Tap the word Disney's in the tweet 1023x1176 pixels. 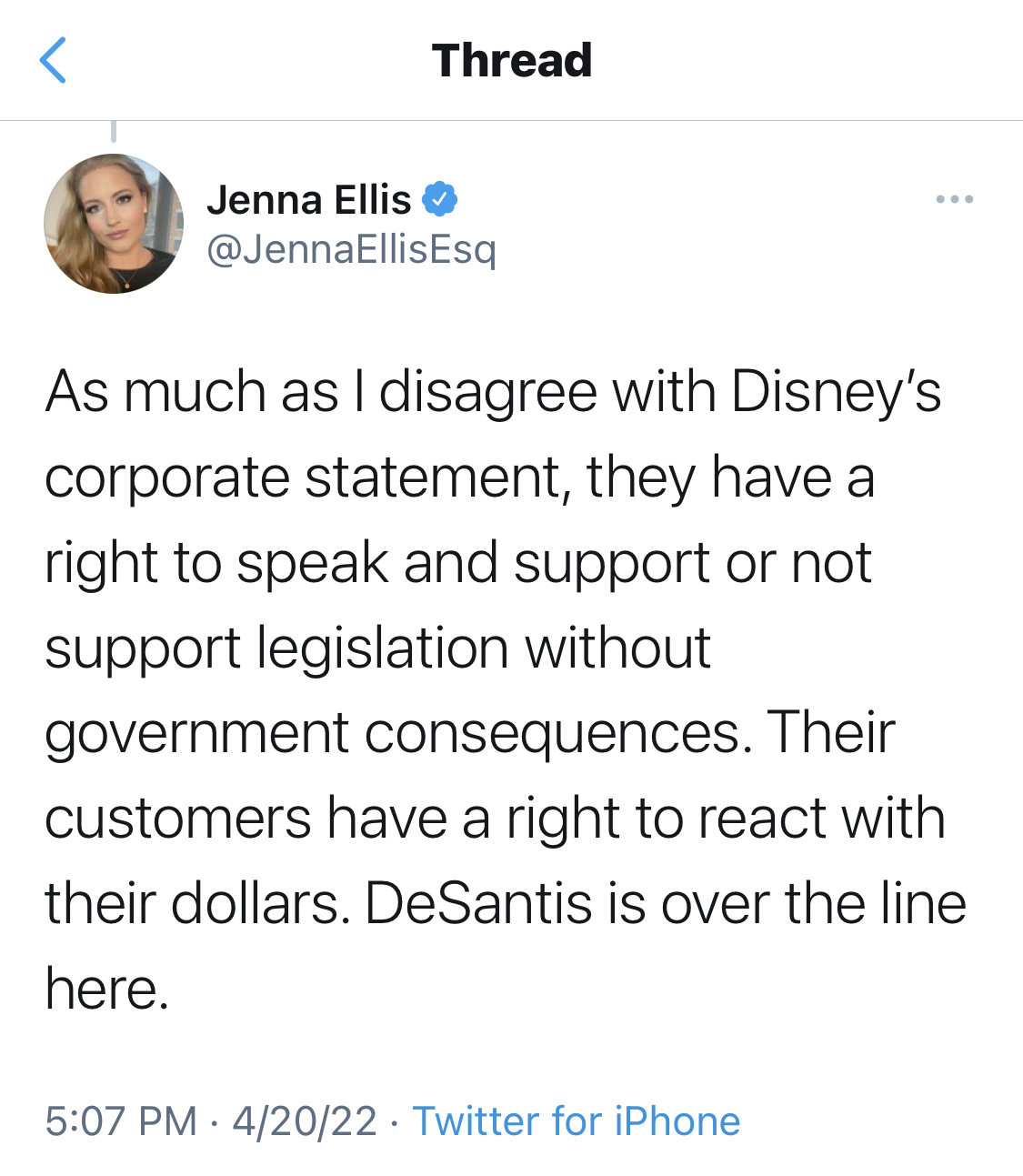pos(836,393)
